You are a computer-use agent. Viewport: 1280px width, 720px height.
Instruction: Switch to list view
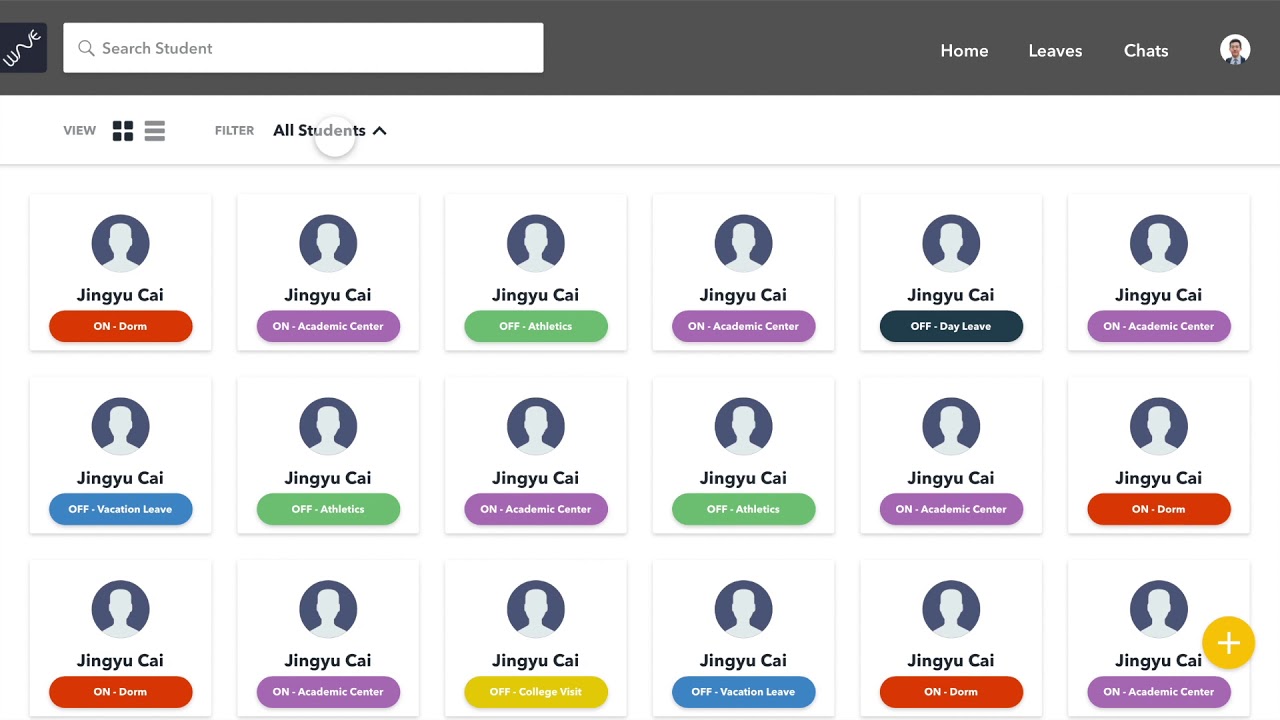(x=154, y=131)
